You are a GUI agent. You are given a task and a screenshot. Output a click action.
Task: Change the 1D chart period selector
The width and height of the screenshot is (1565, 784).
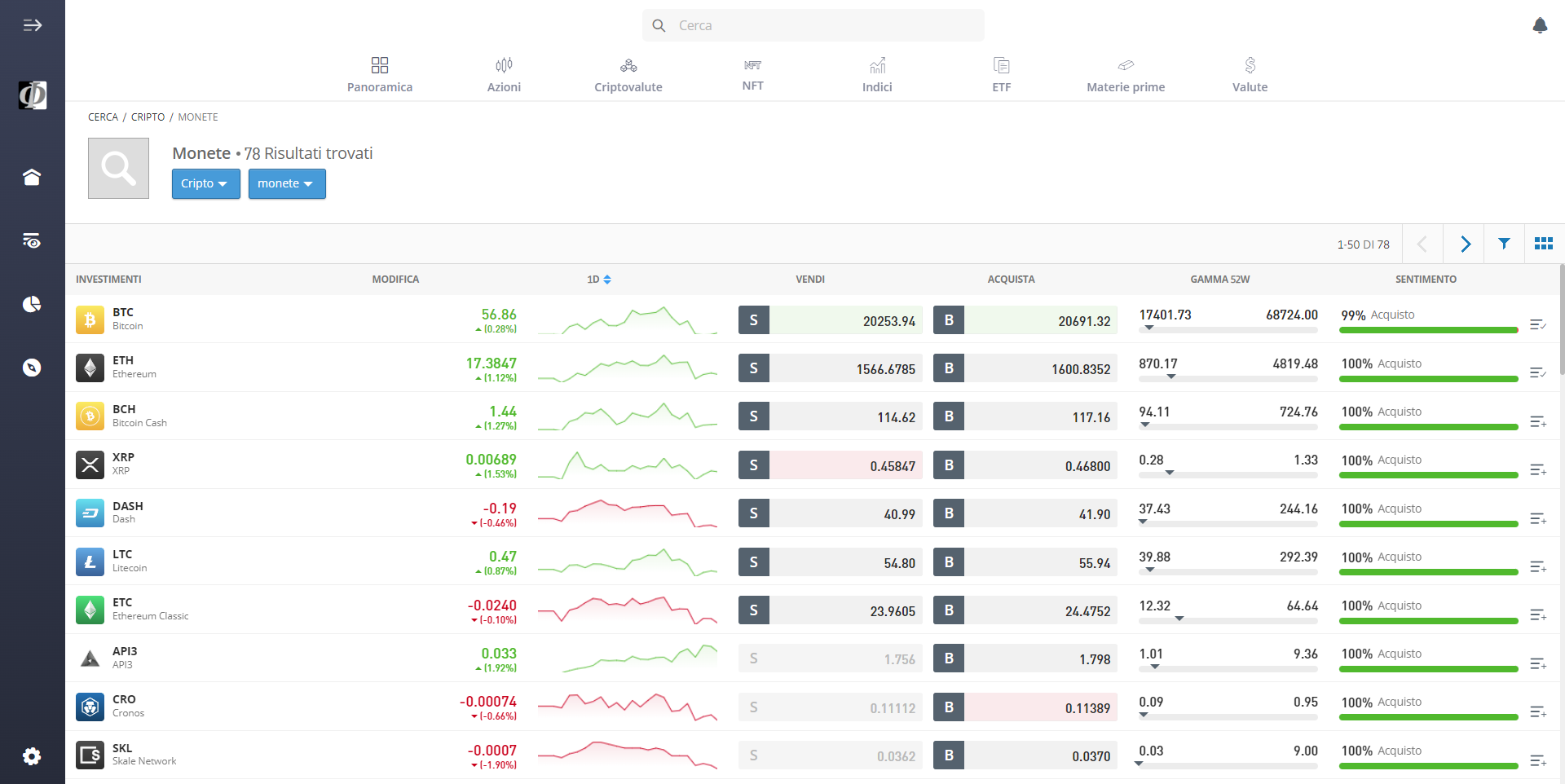pos(599,280)
